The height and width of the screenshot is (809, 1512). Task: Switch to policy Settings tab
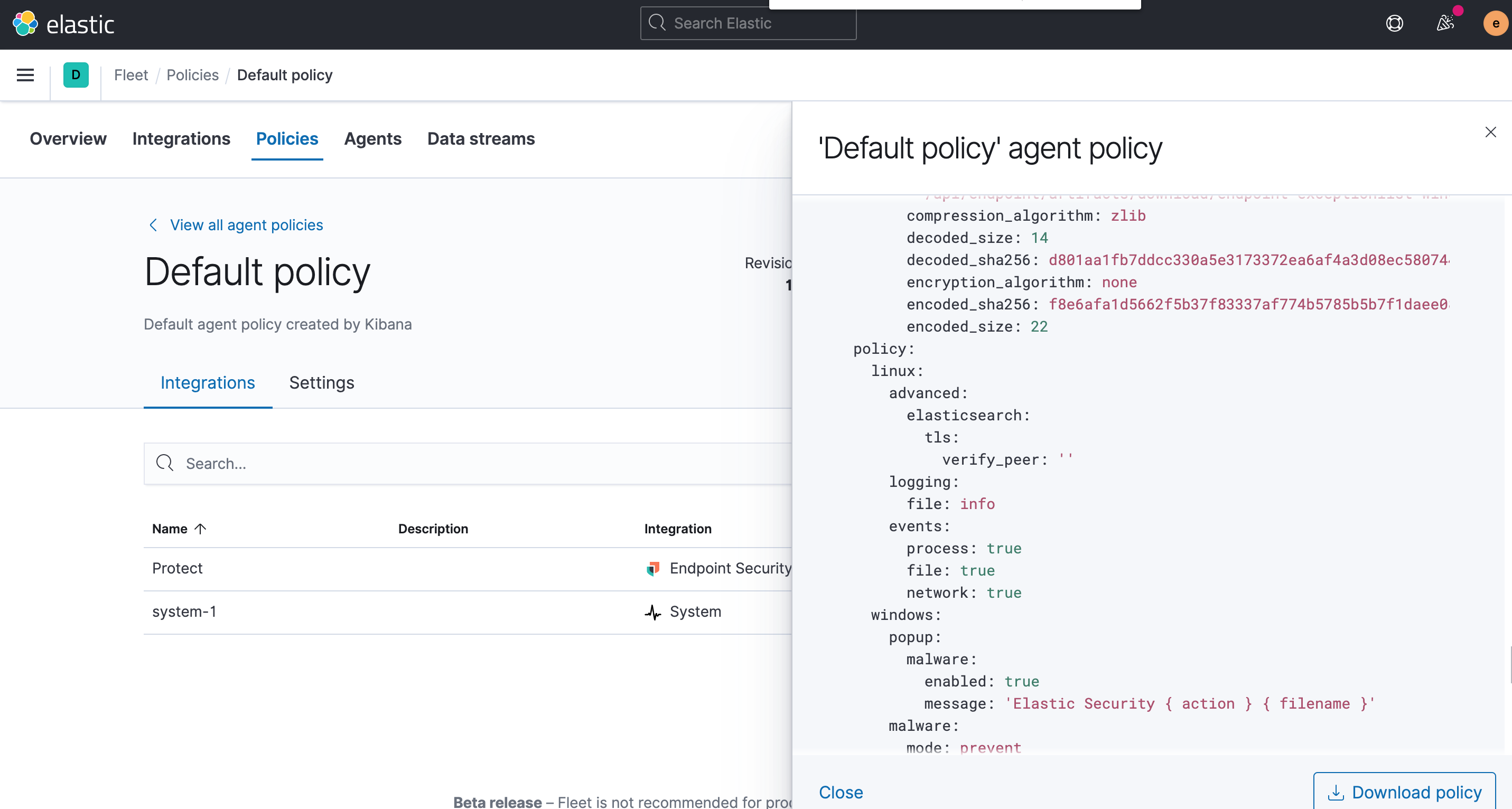(321, 382)
